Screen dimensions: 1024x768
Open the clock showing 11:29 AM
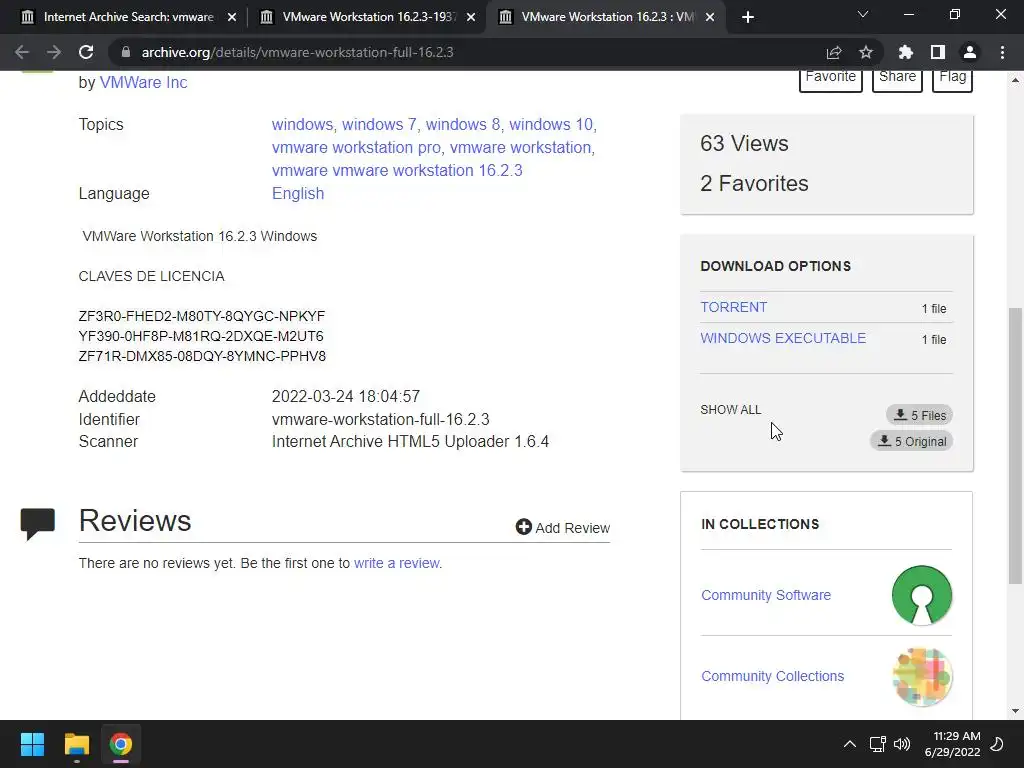(x=952, y=744)
